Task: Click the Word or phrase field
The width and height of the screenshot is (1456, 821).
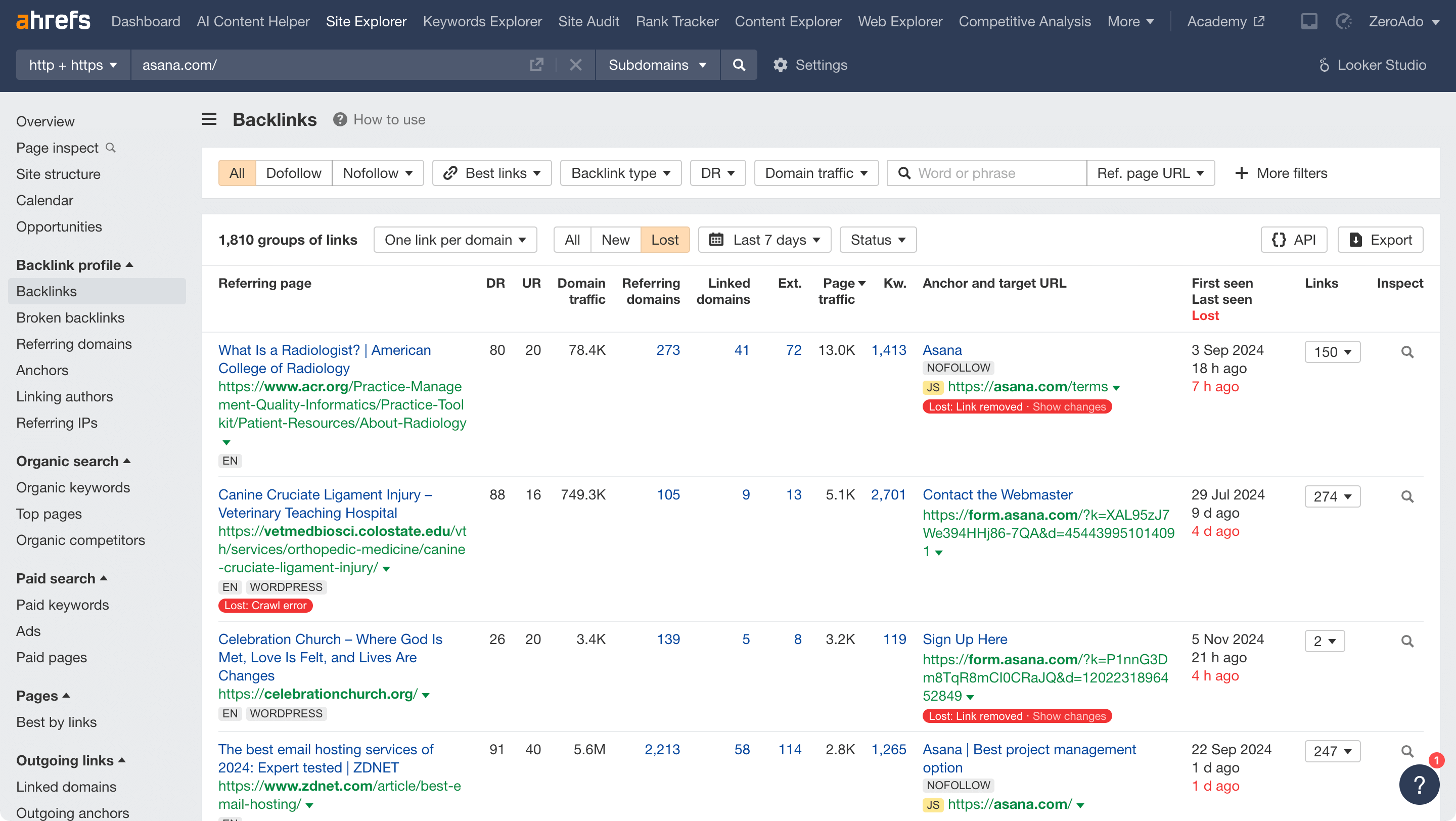Action: coord(986,173)
